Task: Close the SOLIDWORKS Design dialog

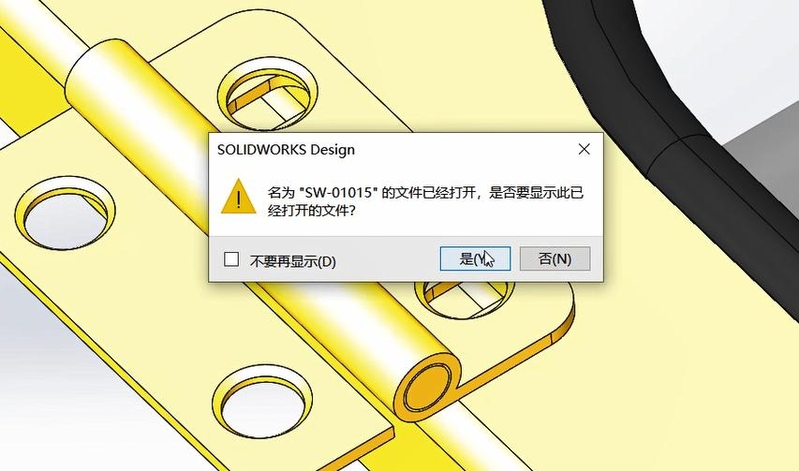Action: pos(584,149)
